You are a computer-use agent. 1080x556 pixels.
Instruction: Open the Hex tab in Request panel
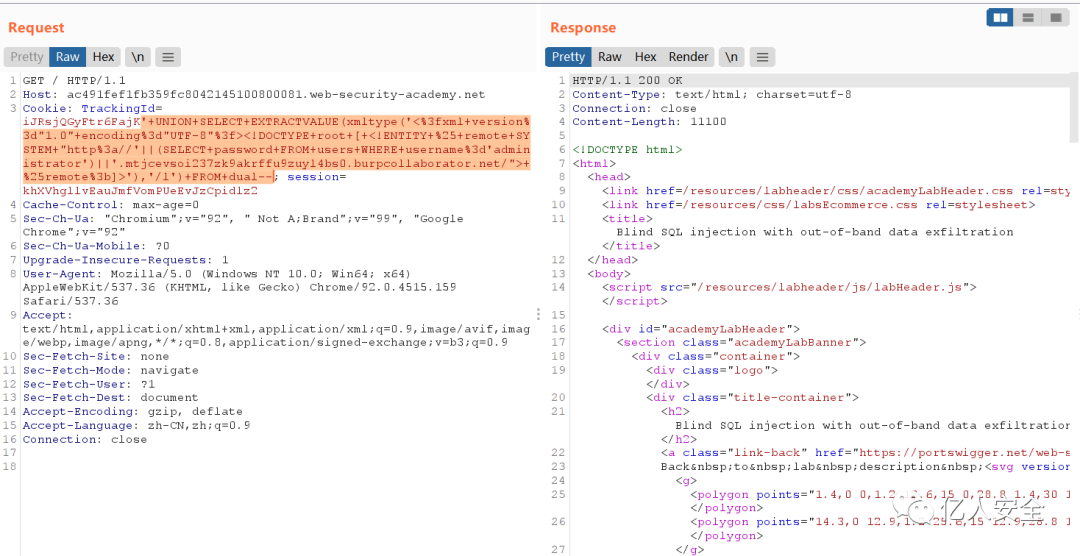coord(103,57)
